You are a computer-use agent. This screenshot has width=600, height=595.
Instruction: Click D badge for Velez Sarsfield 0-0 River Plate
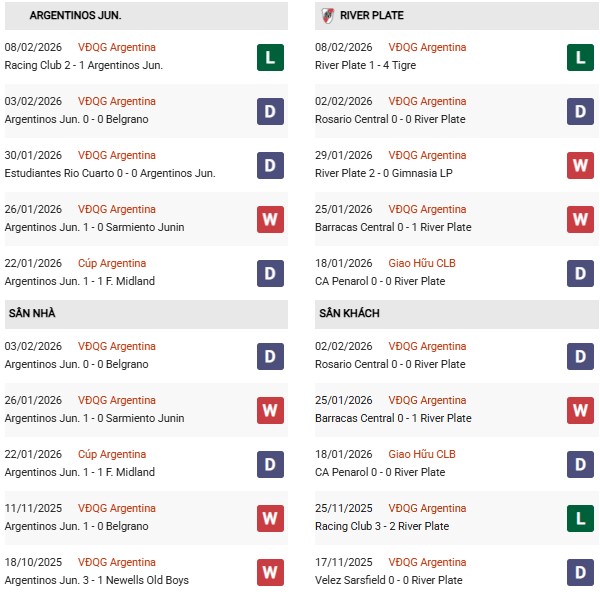(581, 572)
